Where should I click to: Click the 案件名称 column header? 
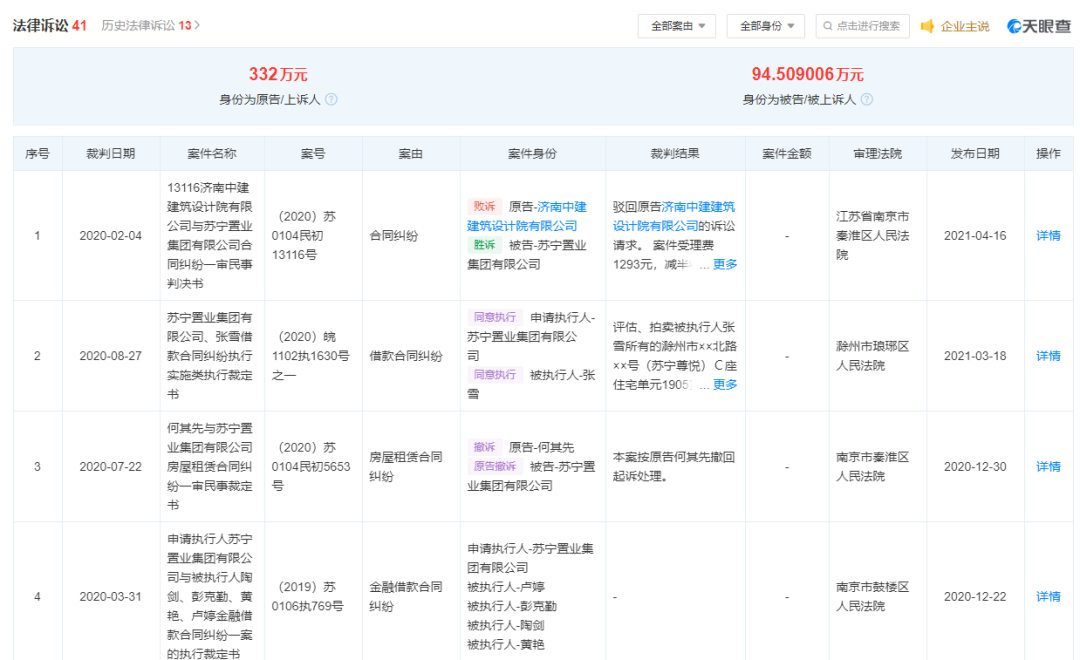(212, 154)
